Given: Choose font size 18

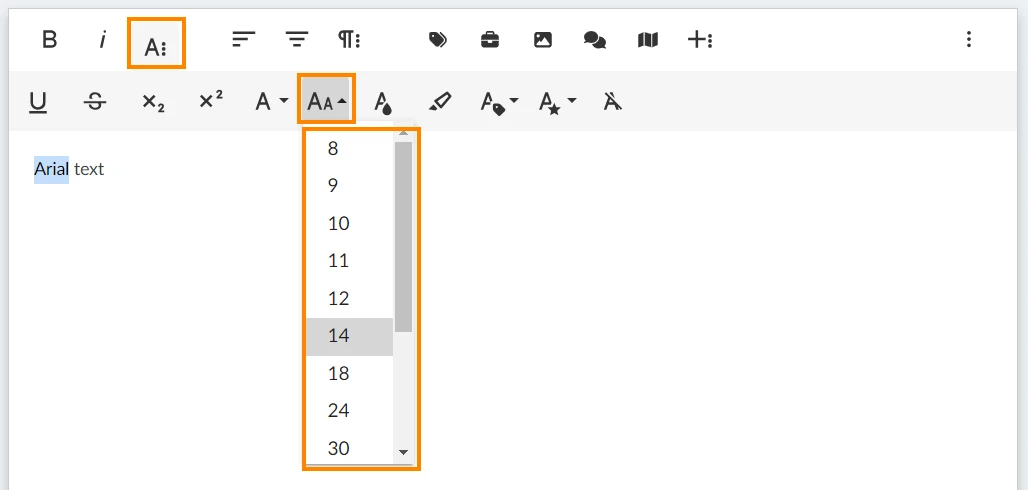Looking at the screenshot, I should [349, 373].
